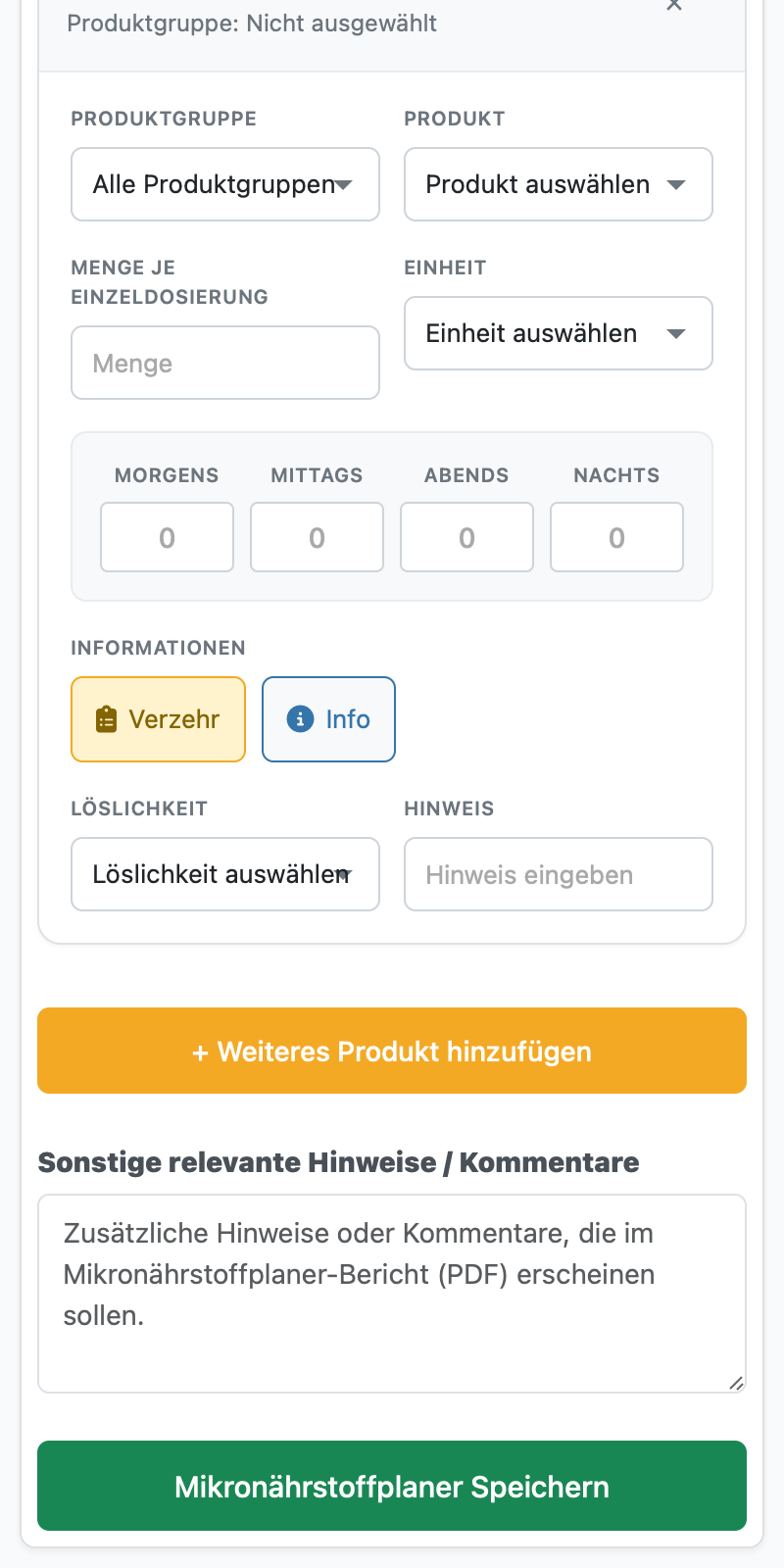The image size is (784, 1568).
Task: Add another product with Weiteres Produkt hinzufügen
Action: coord(392,1051)
